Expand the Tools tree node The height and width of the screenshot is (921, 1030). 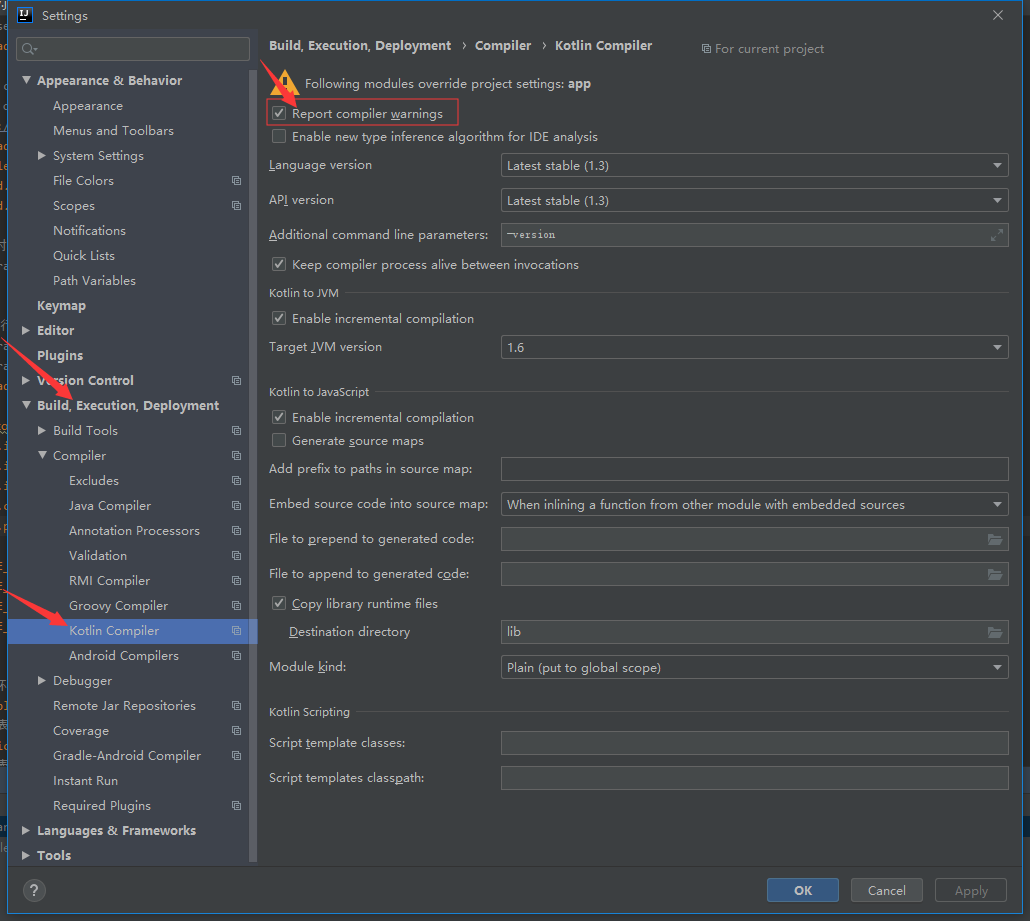[x=26, y=855]
